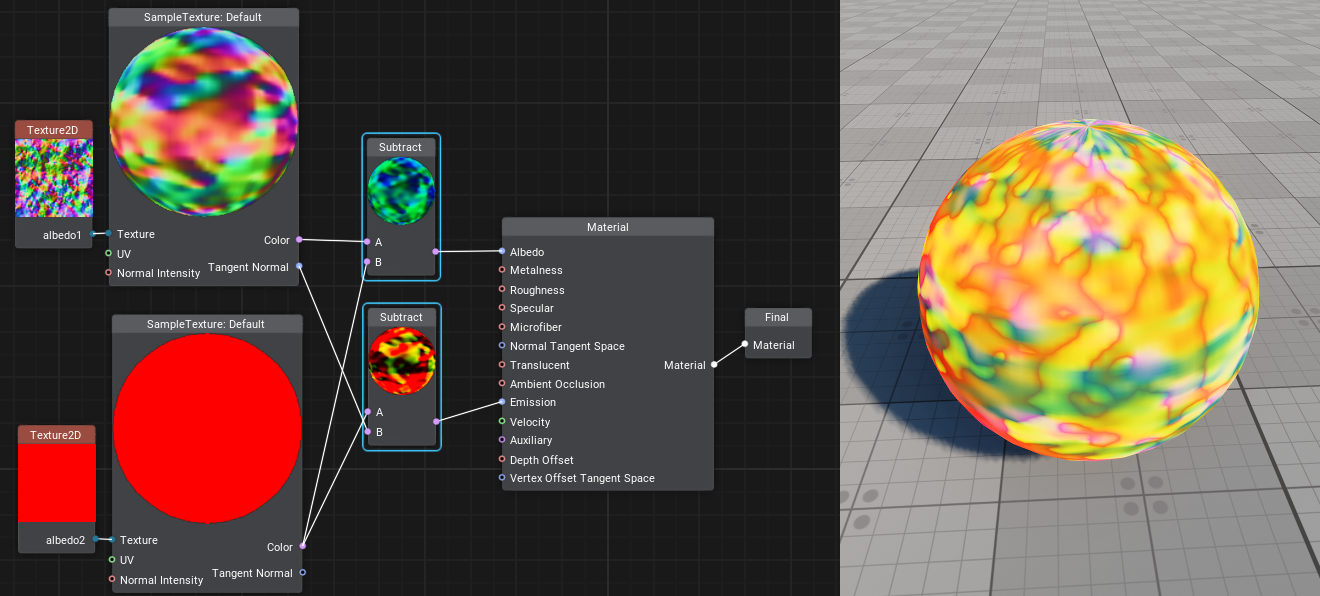Click the Ambient Occlusion input port
This screenshot has height=596, width=1320.
(502, 384)
